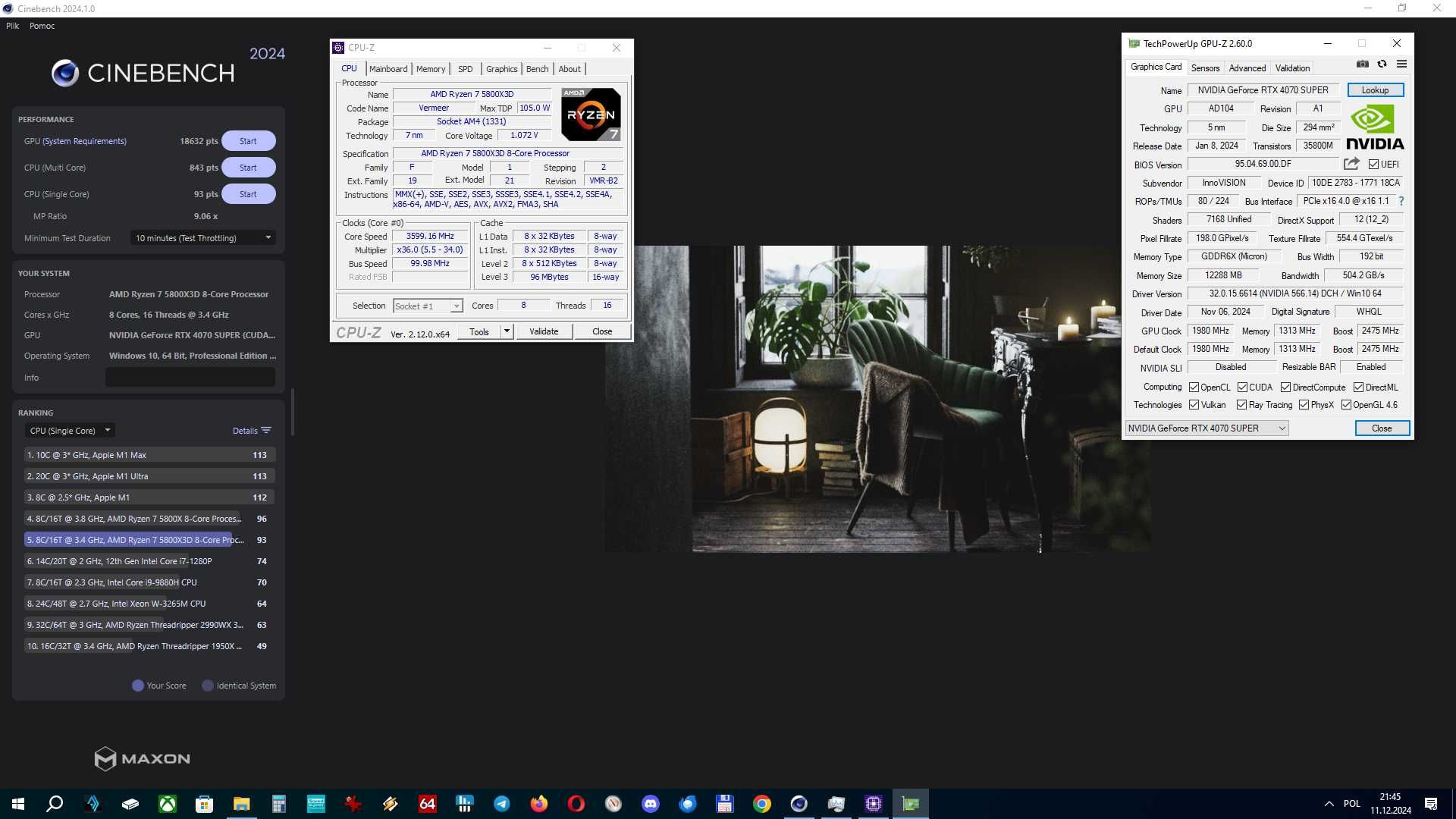The width and height of the screenshot is (1456, 819).
Task: Toggle the UEFI checkbox in GPU-Z
Action: point(1373,164)
